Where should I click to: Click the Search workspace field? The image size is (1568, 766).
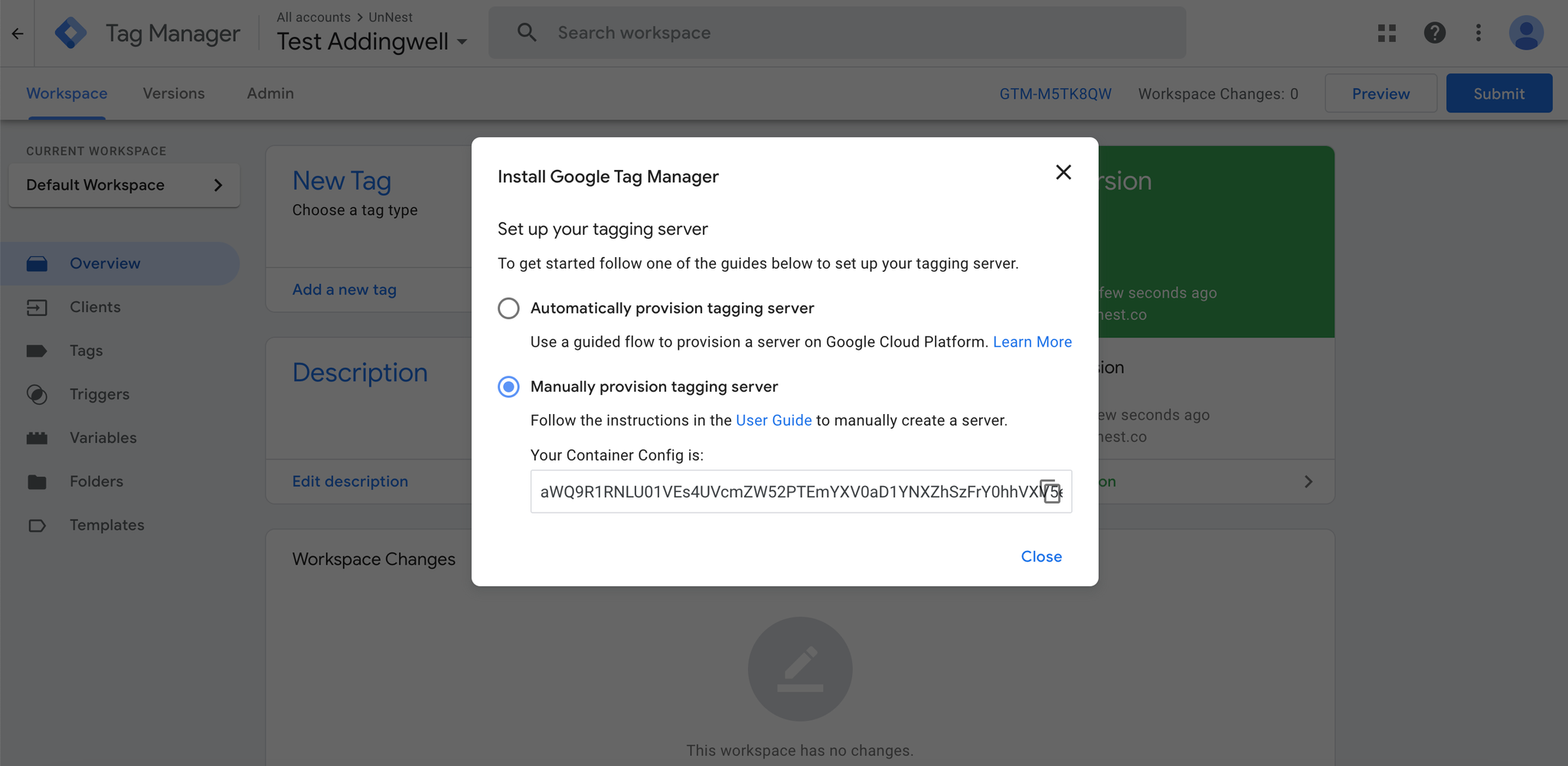click(838, 33)
